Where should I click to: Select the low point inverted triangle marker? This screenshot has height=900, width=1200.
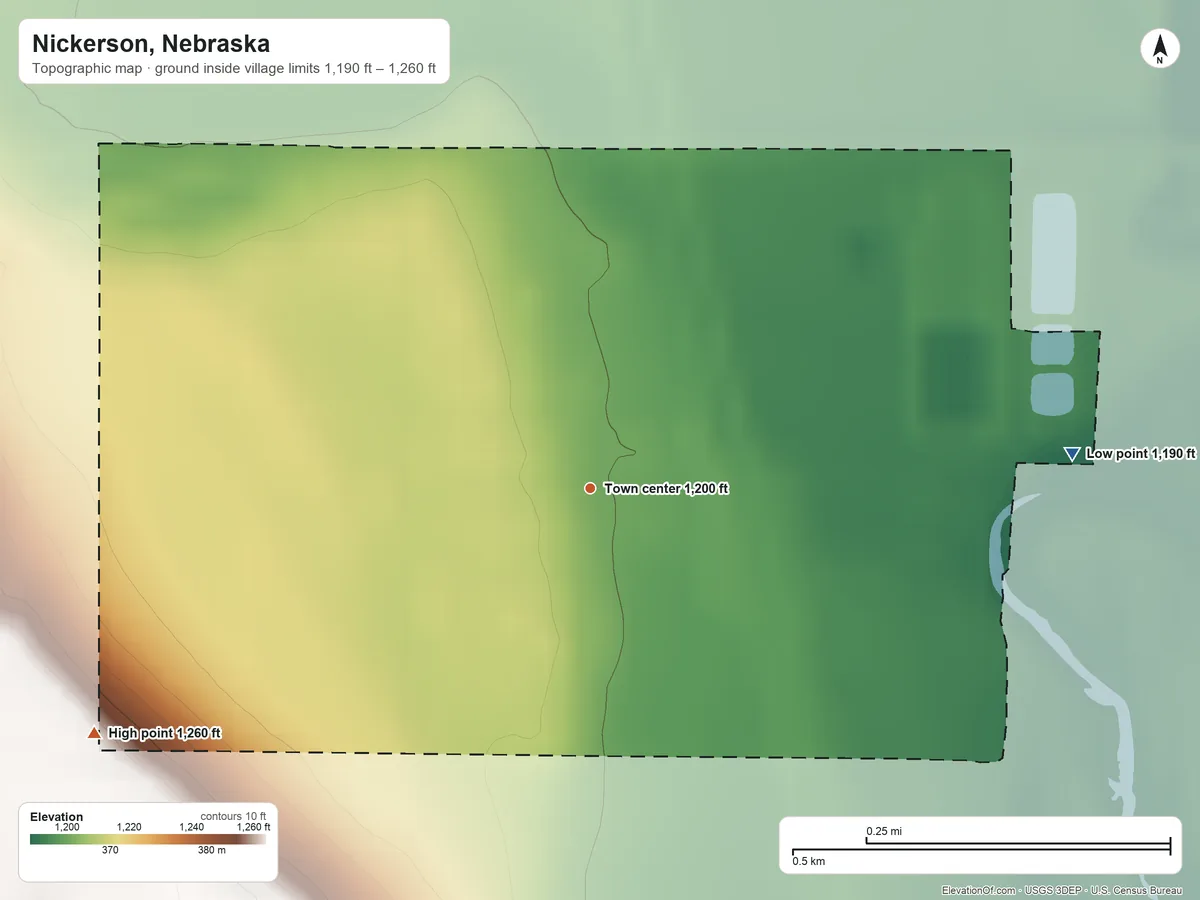click(1072, 454)
